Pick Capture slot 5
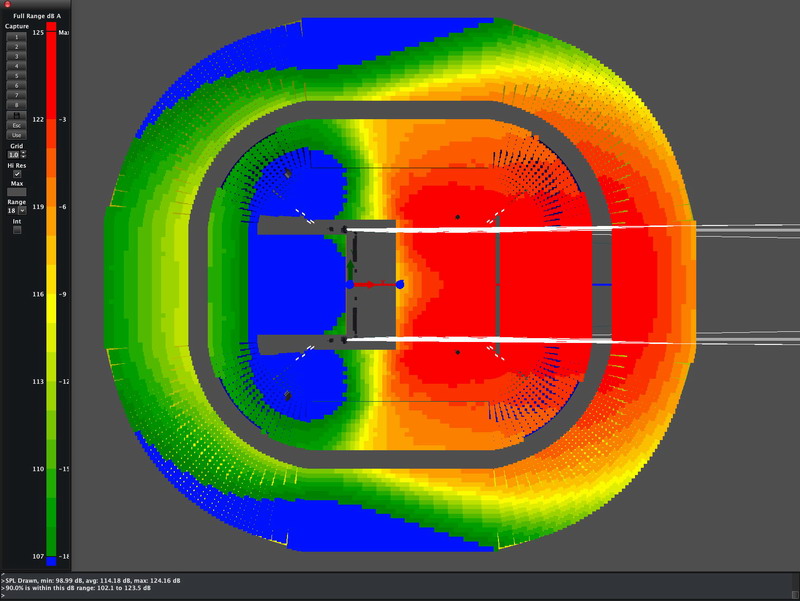This screenshot has height=601, width=800. coord(16,75)
